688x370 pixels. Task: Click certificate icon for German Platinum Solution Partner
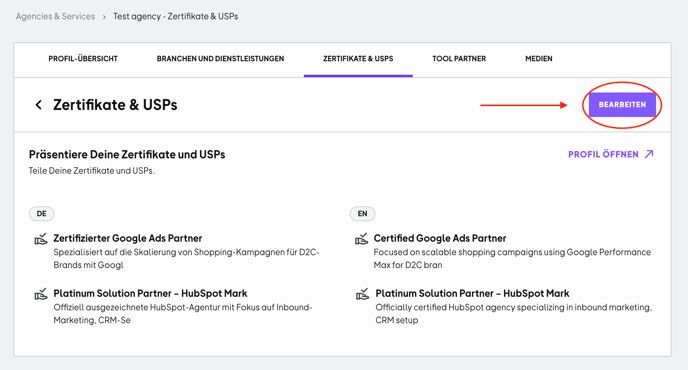point(41,294)
